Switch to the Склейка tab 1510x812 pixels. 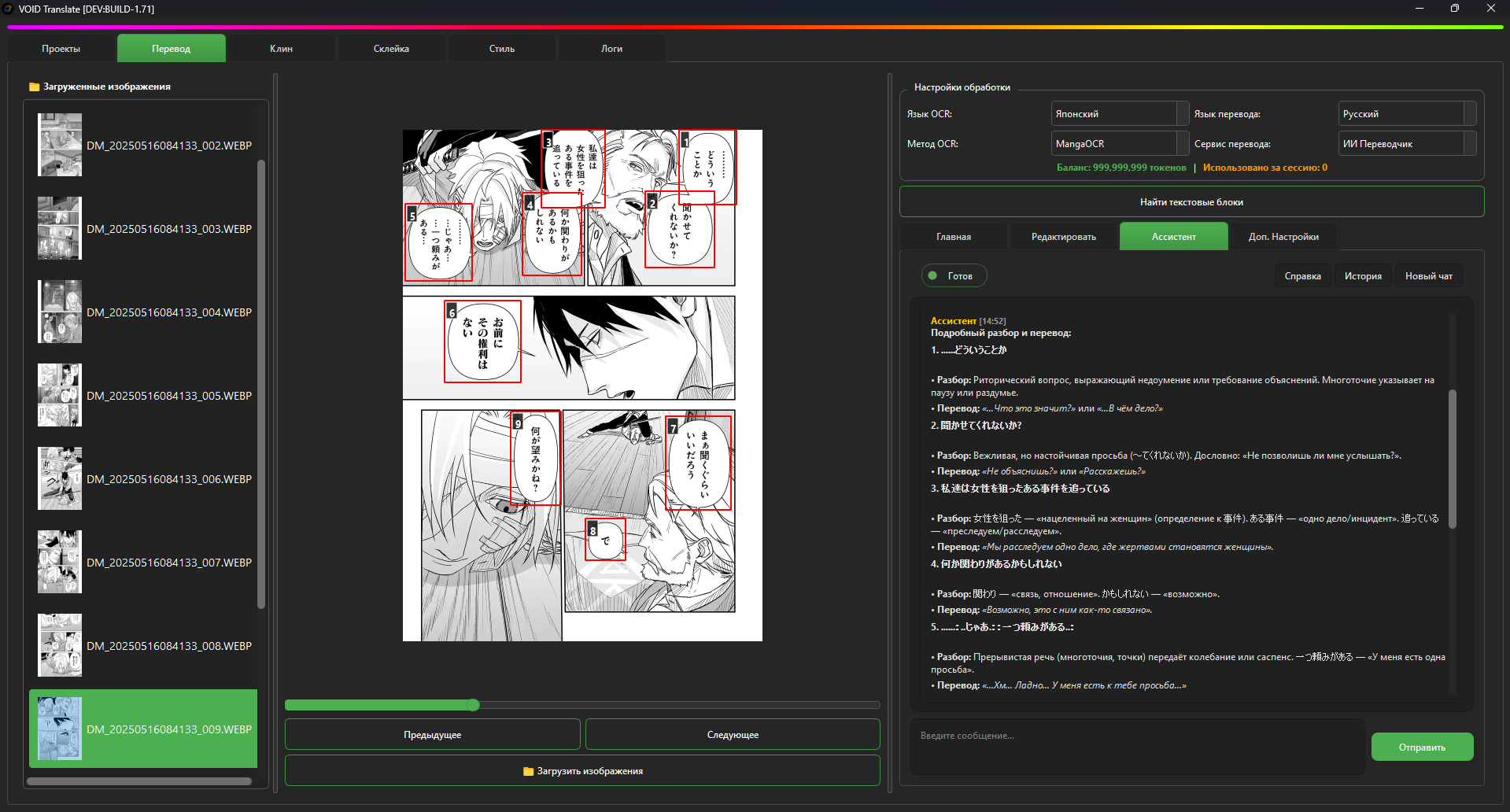click(391, 49)
